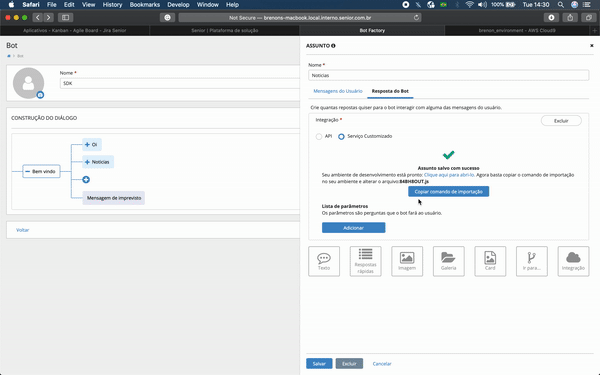Click the plus on Oi node
Image resolution: width=600 pixels, height=375 pixels.
87,145
